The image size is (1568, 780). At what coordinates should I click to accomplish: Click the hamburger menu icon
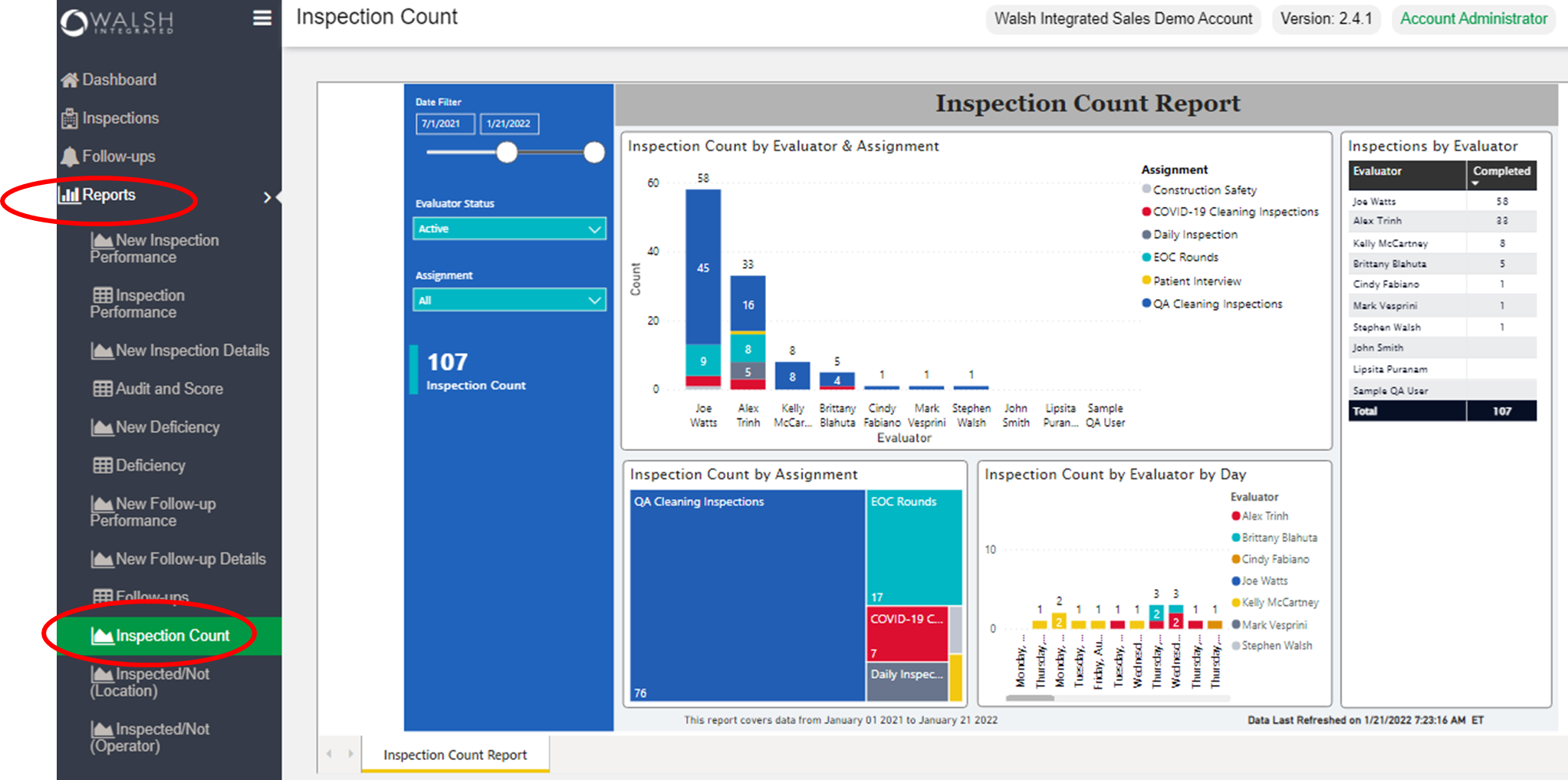click(261, 18)
